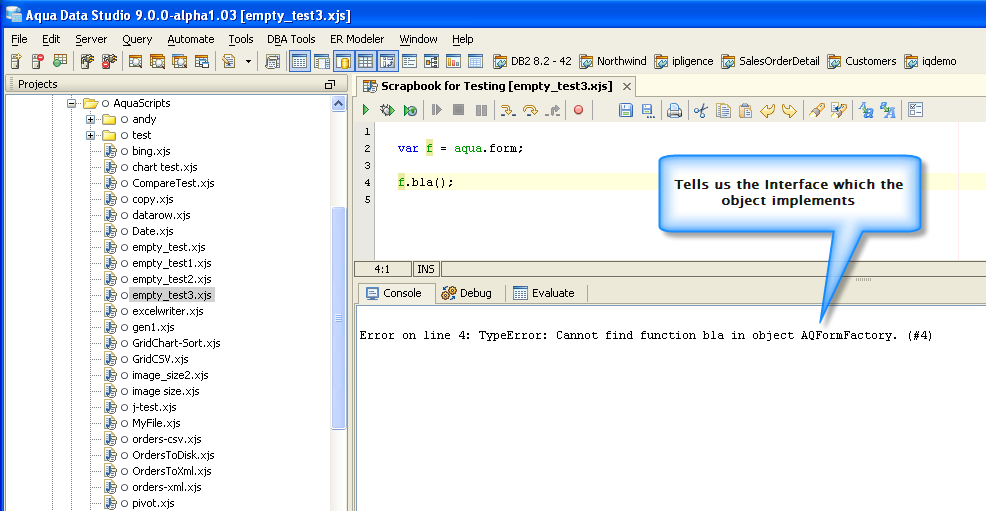
Task: Open the Customers shortcut in toolbar
Action: [861, 61]
